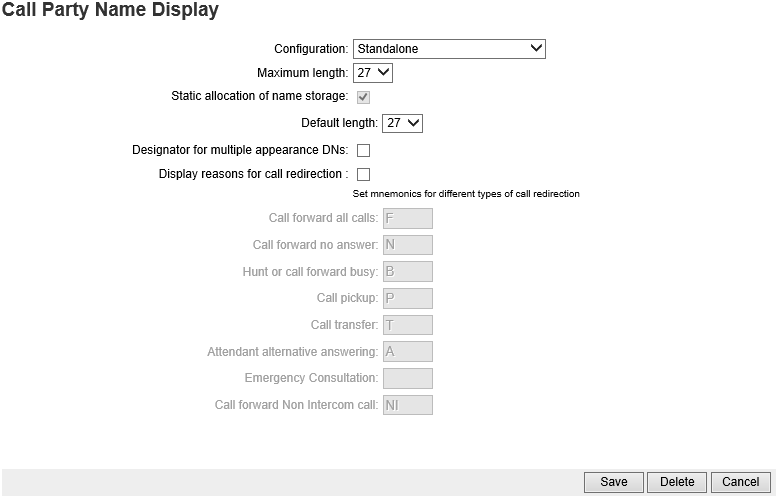
Task: Expand the Maximum length dropdown
Action: coord(373,73)
